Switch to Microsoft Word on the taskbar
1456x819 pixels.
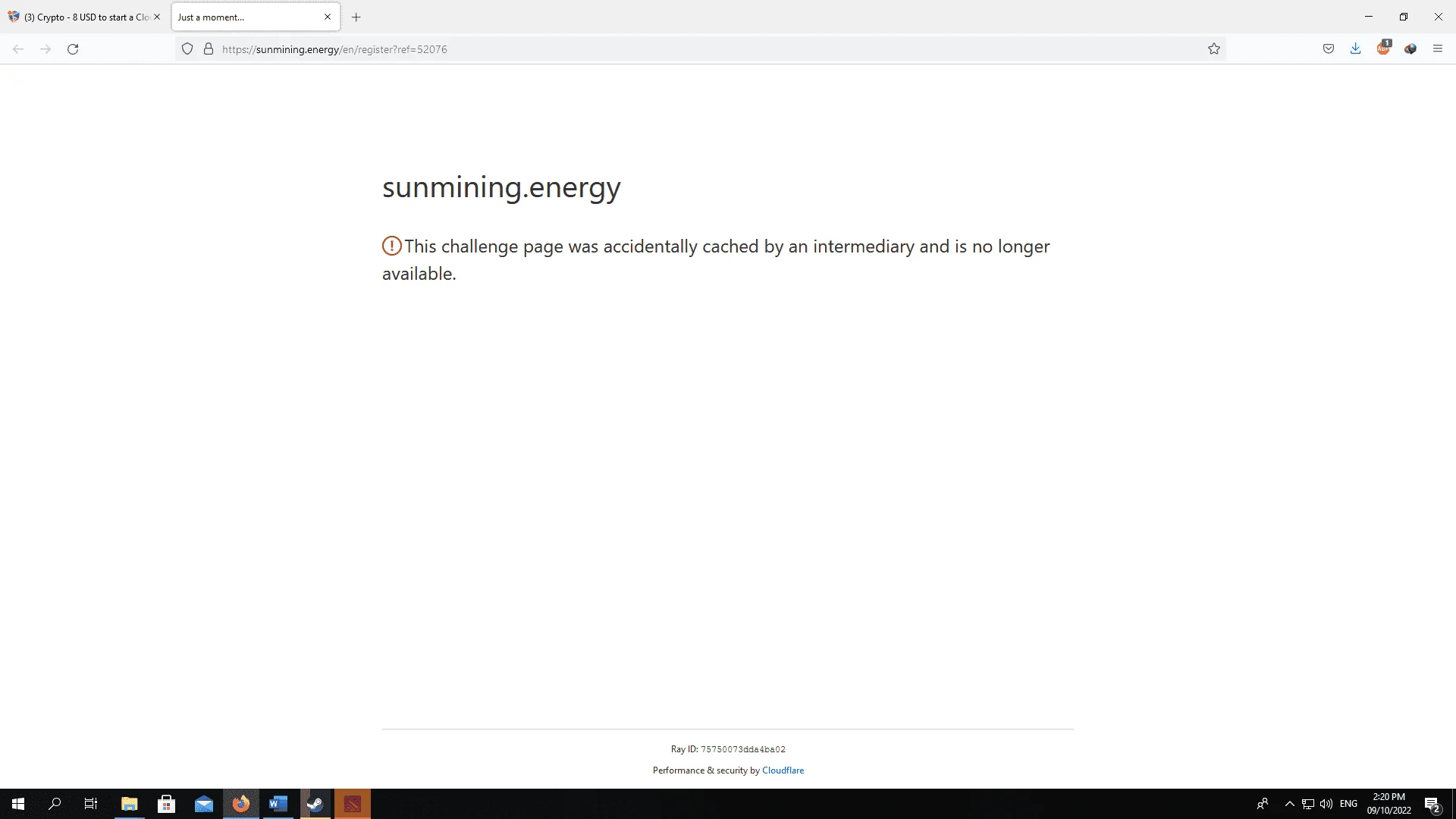click(278, 804)
